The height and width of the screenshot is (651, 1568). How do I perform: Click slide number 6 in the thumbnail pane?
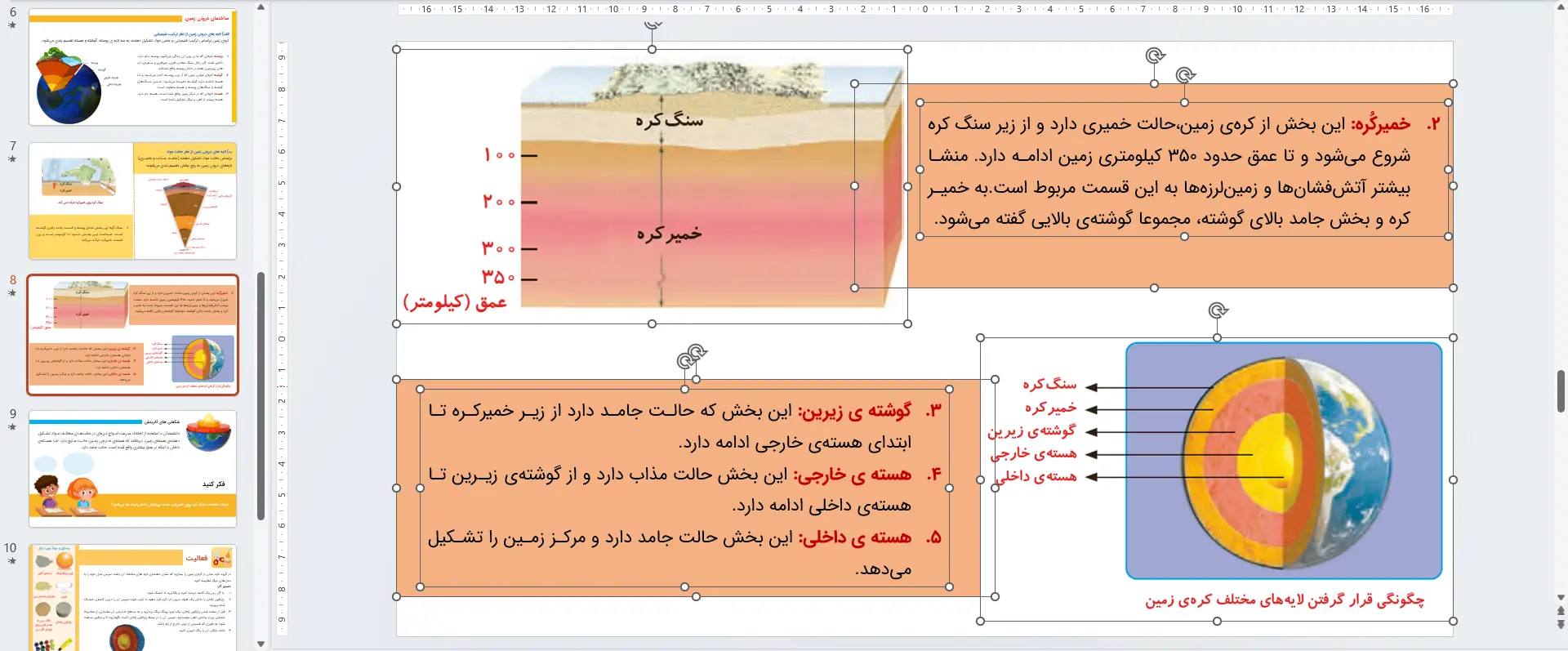tap(12, 12)
